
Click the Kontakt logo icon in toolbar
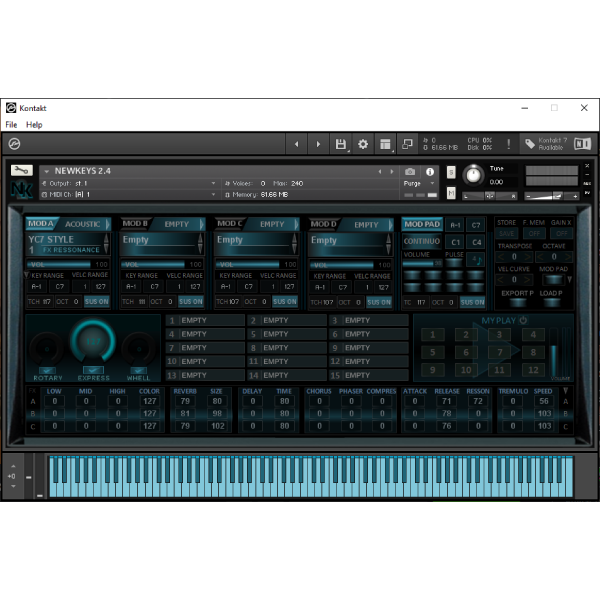15,144
